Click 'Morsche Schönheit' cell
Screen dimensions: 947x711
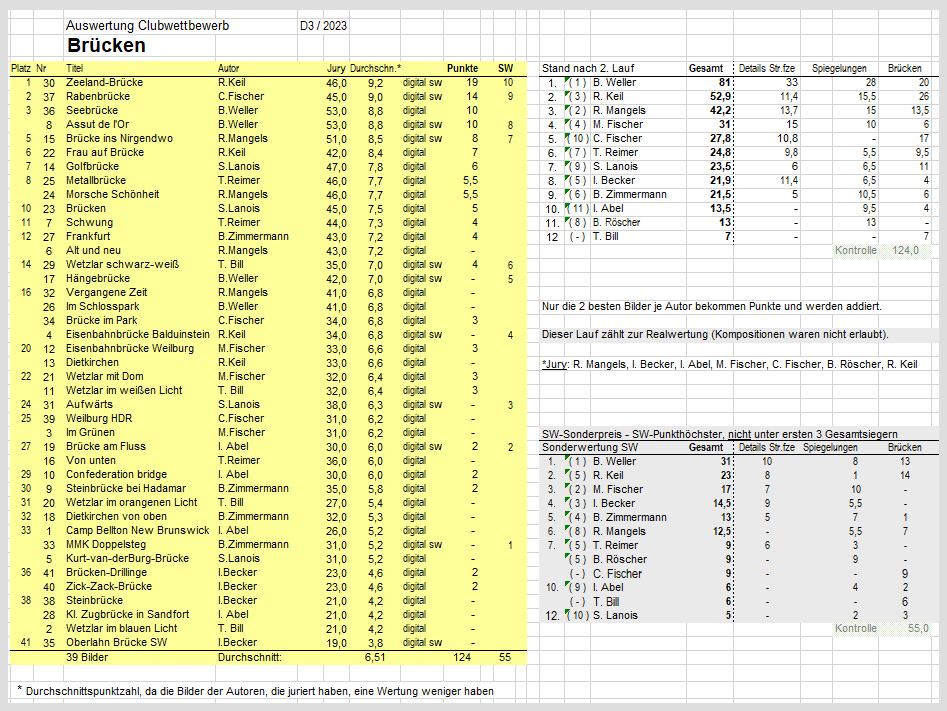pos(112,194)
